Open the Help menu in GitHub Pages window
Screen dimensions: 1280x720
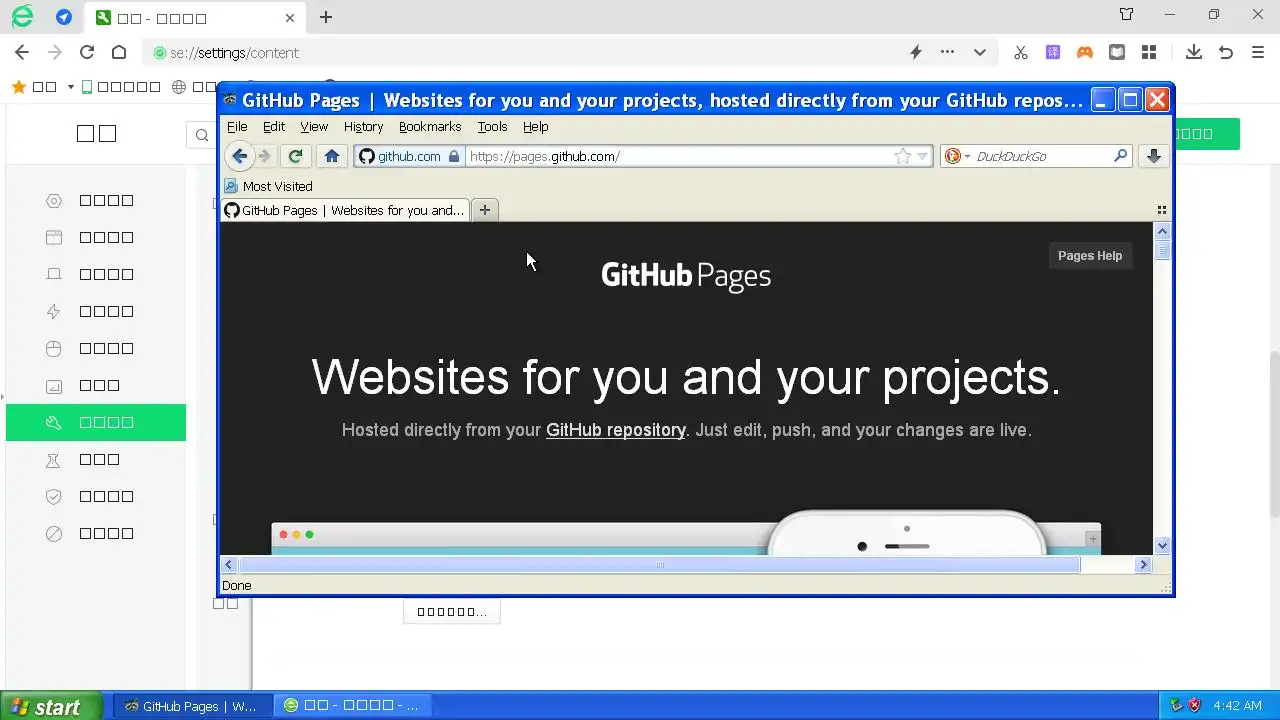[x=536, y=127]
